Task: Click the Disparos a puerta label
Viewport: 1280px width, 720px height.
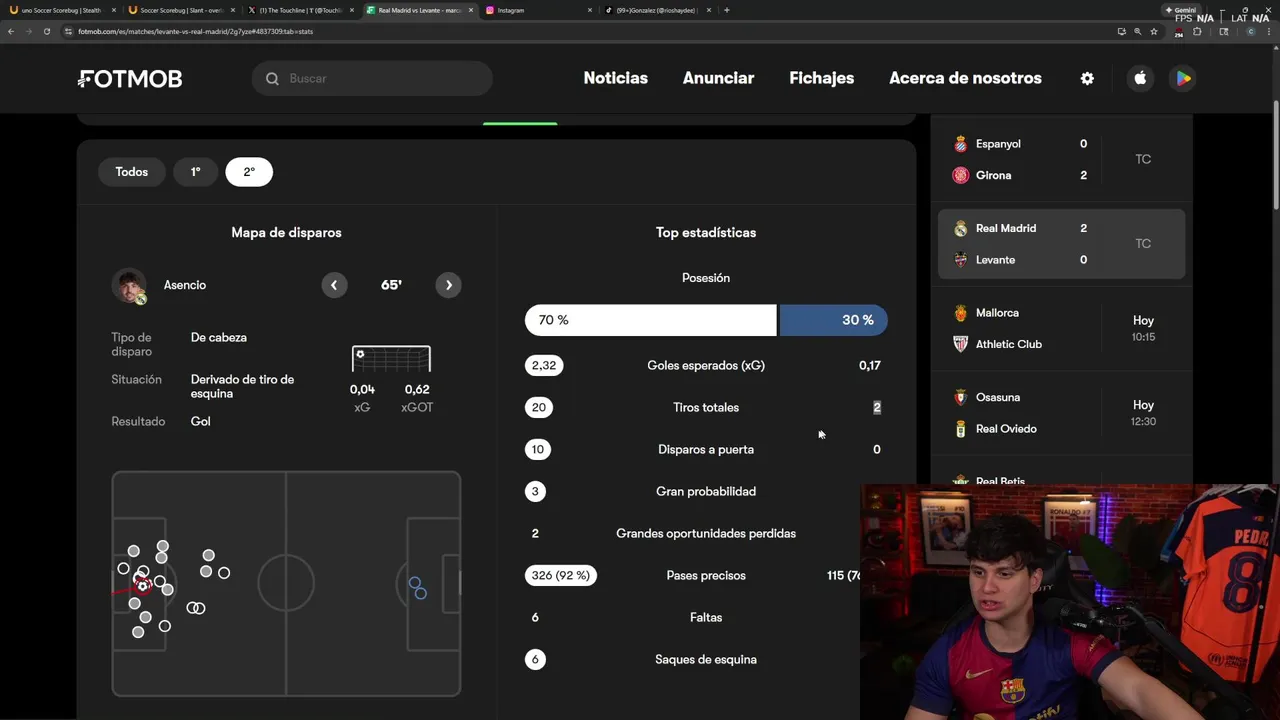Action: (706, 450)
